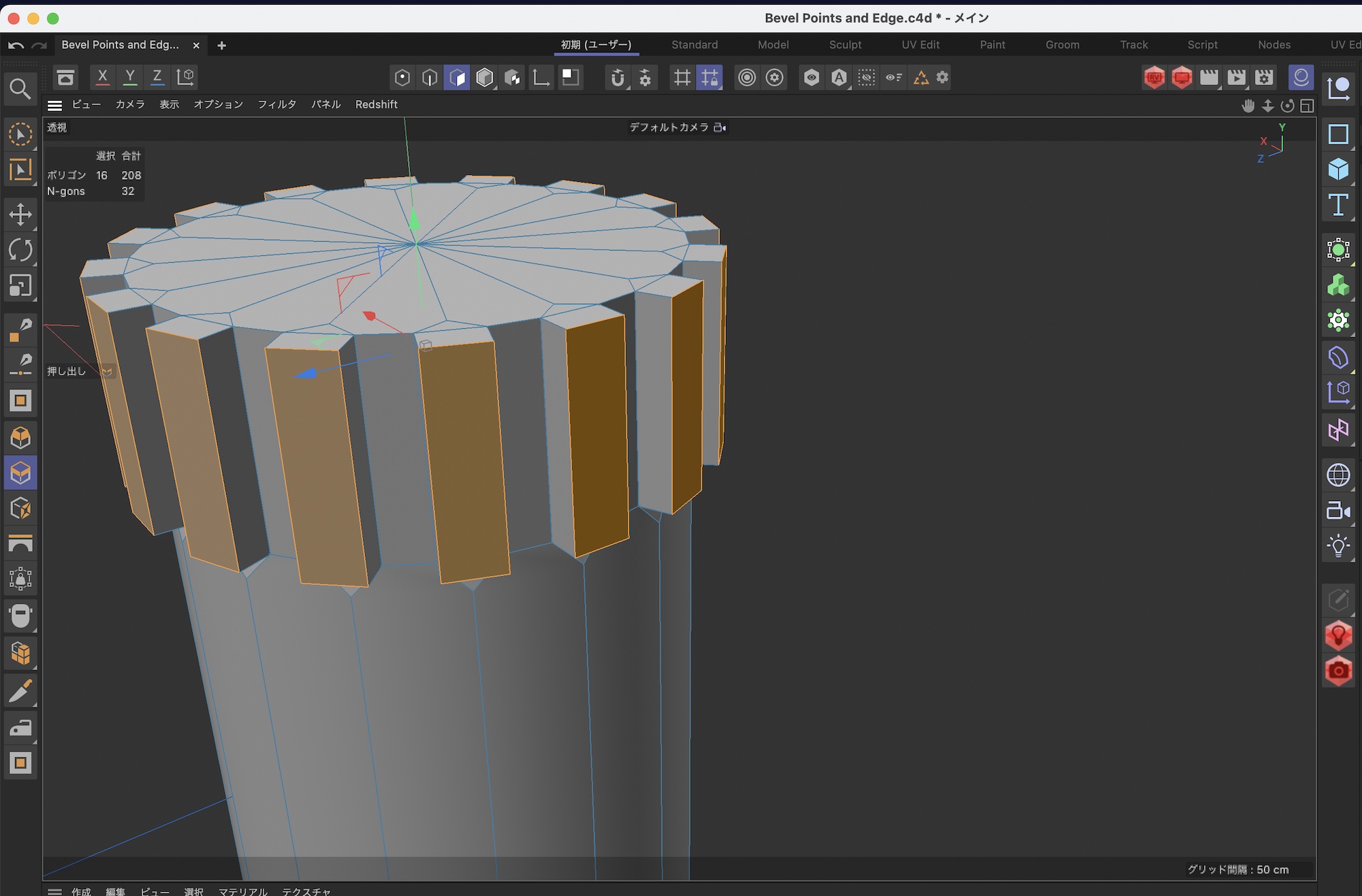Screen dimensions: 1362x896
Task: Switch to the Sculpt layout tab
Action: pos(844,45)
